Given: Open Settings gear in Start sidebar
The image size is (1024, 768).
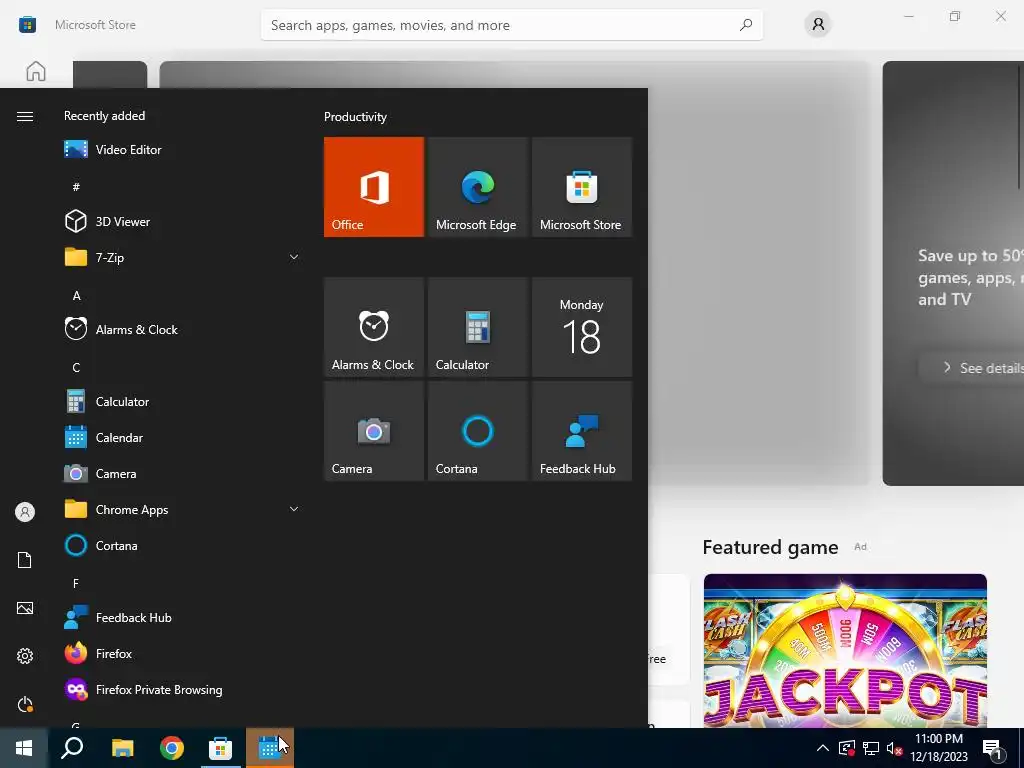Looking at the screenshot, I should coord(25,656).
